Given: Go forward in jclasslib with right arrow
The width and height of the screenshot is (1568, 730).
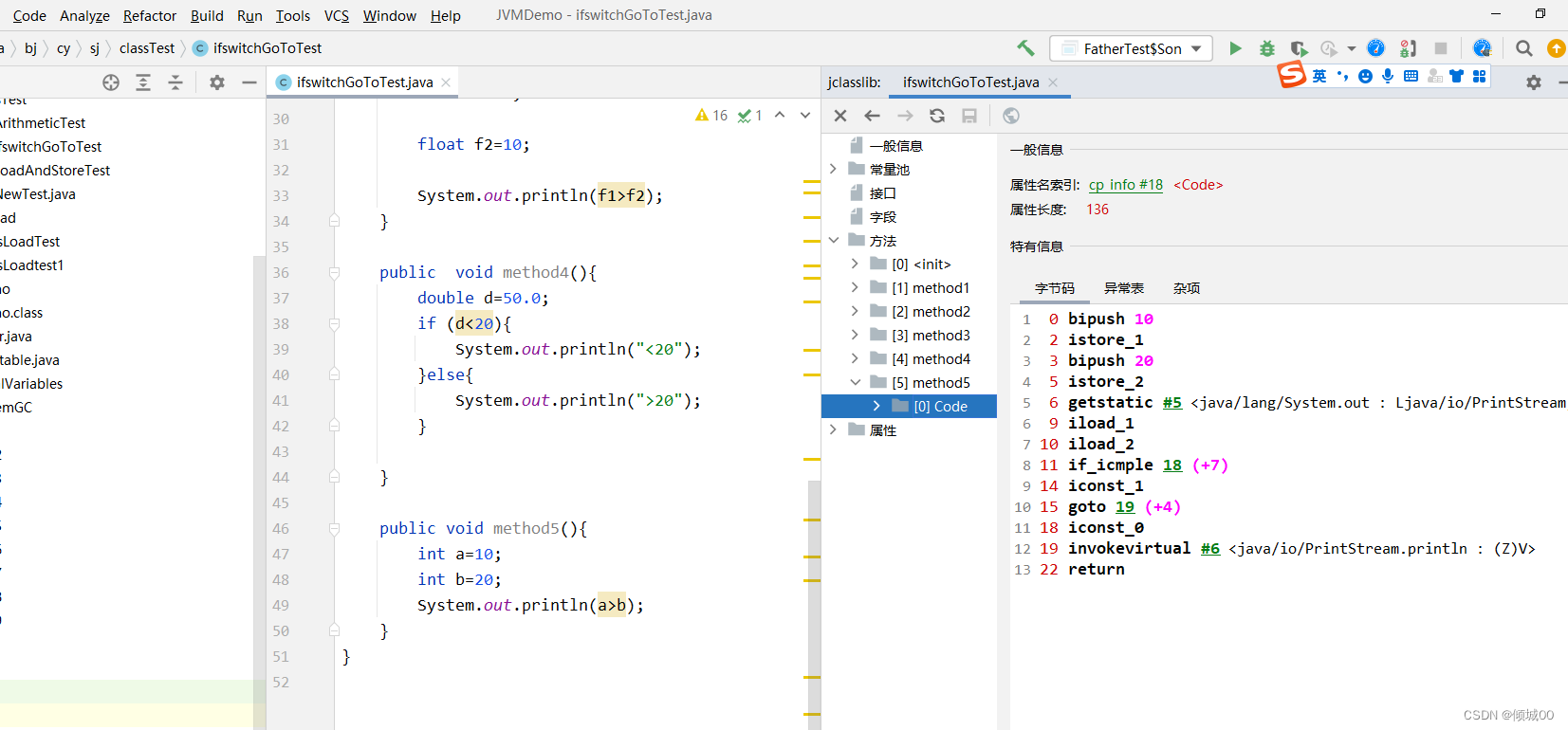Looking at the screenshot, I should pyautogui.click(x=905, y=116).
